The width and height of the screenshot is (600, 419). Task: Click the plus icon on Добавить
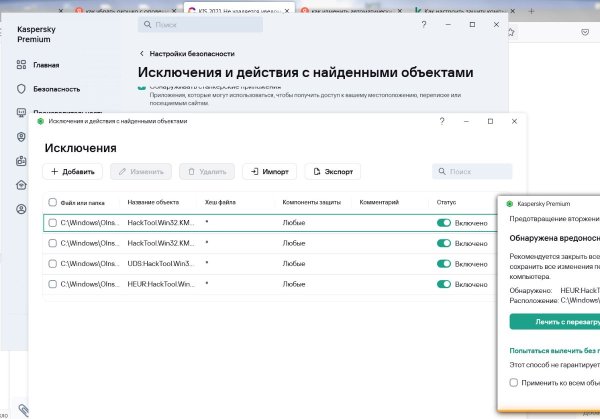tap(55, 171)
